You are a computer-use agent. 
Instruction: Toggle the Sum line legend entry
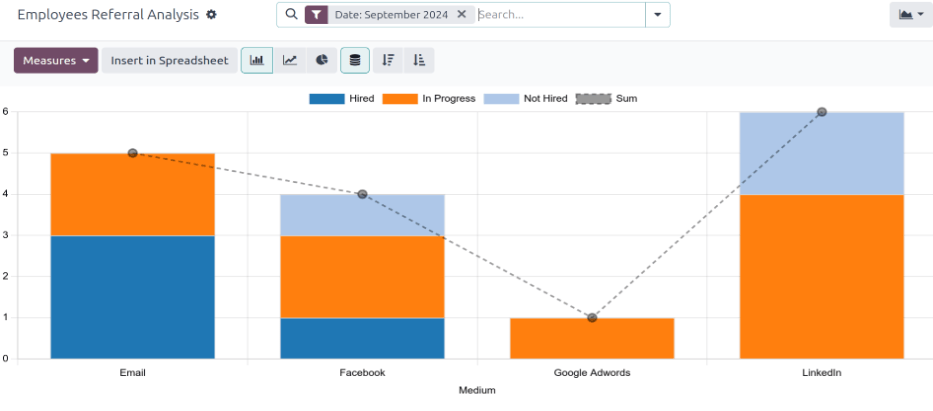coord(607,99)
